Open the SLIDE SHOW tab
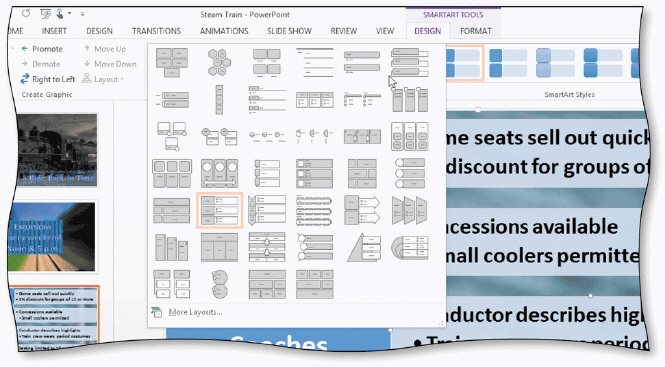The image size is (665, 367). tap(289, 31)
